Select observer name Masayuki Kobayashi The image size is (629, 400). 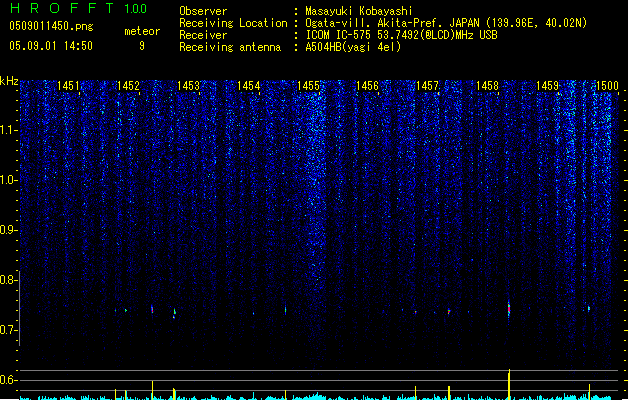[x=359, y=11]
